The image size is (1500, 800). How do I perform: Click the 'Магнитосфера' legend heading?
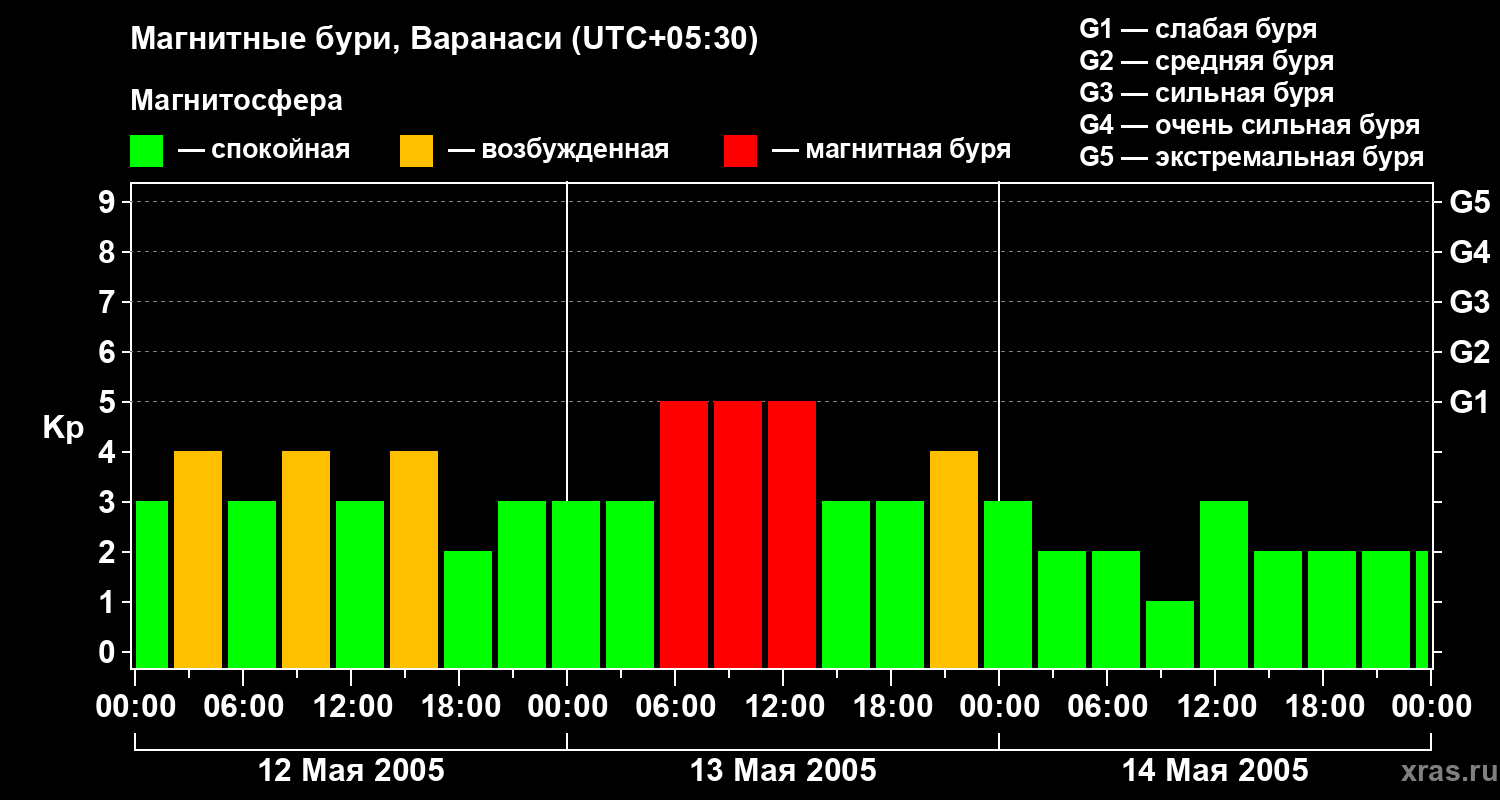[x=236, y=100]
